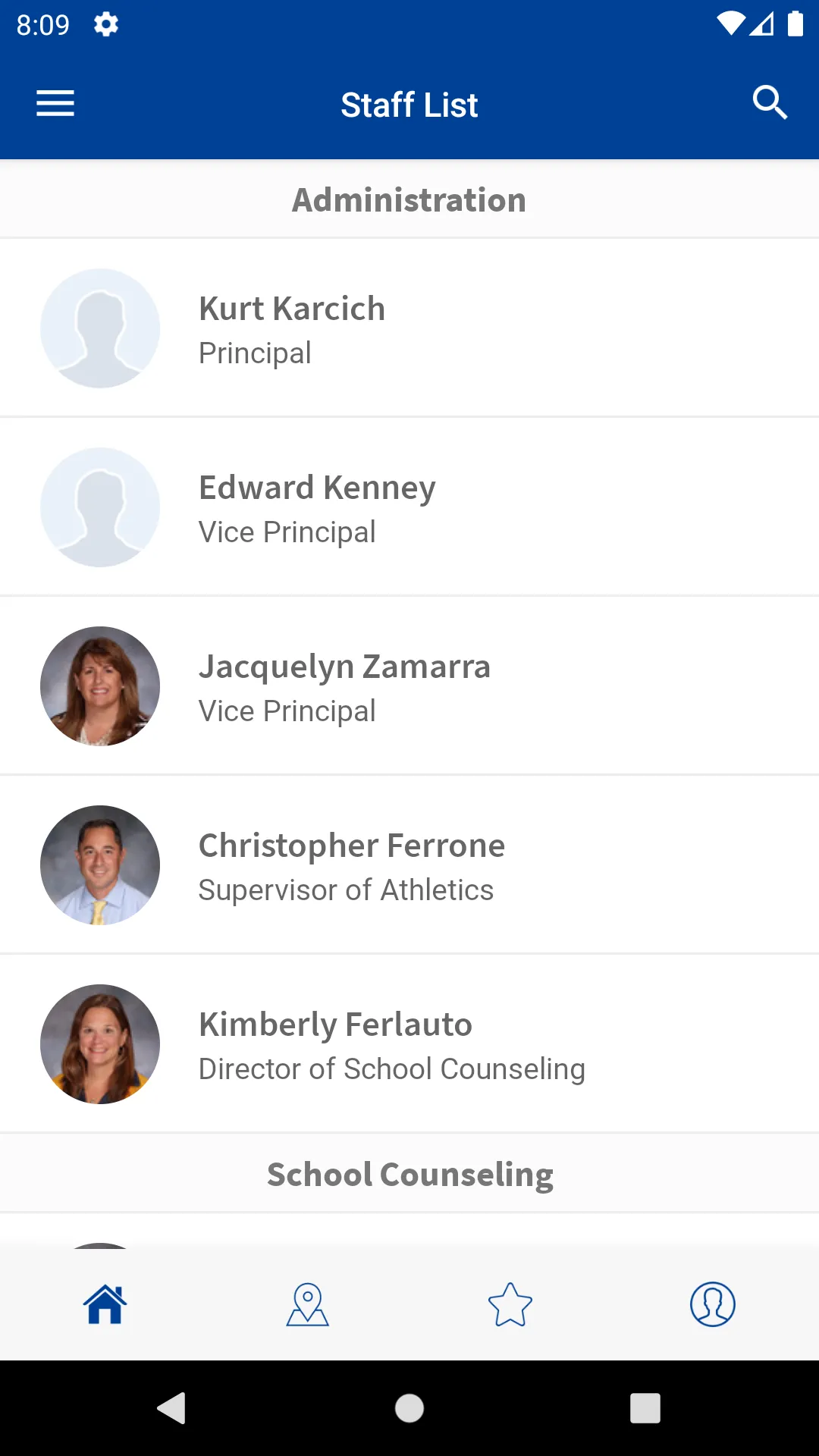819x1456 pixels.
Task: Tap the Android recent apps square
Action: [645, 1408]
